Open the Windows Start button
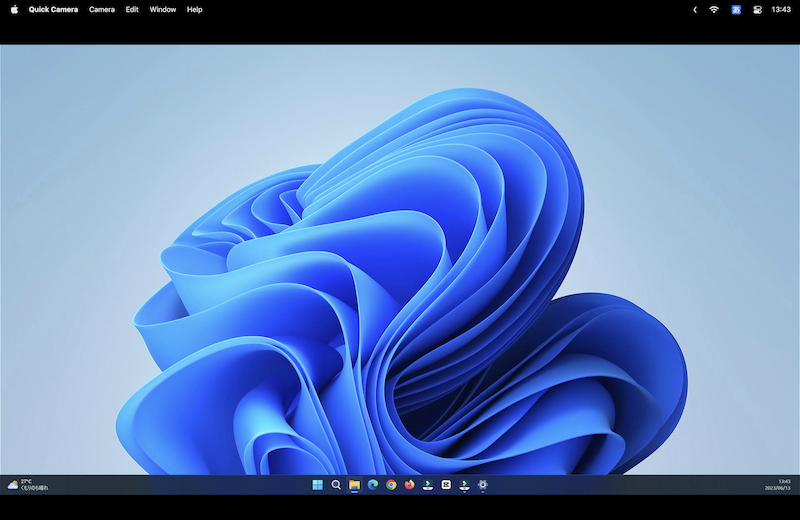Image resolution: width=800 pixels, height=520 pixels. [317, 484]
